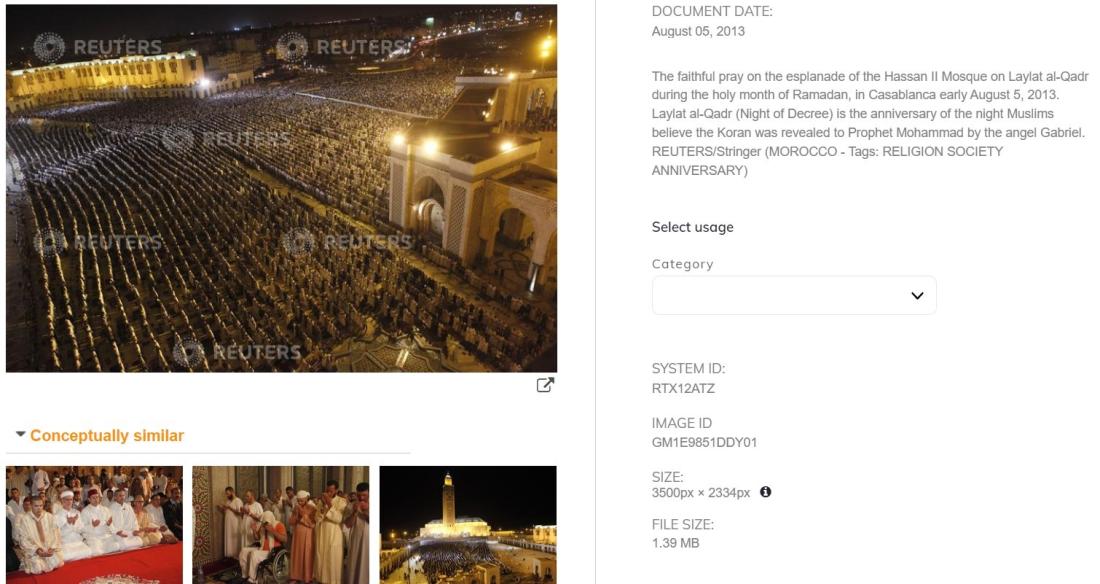Click the Conceptually similar heading
Viewport: 1100px width, 584px height.
(x=107, y=436)
